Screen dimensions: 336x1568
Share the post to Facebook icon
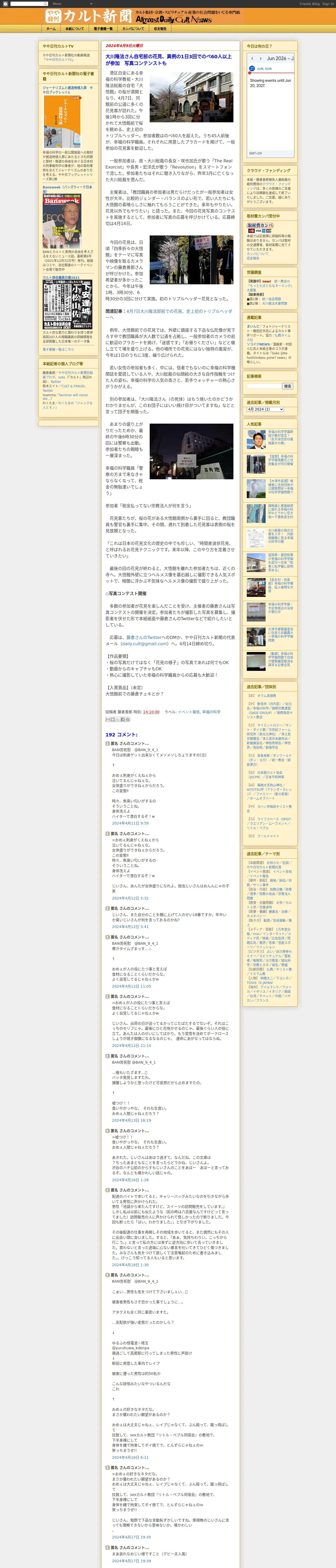(x=122, y=719)
